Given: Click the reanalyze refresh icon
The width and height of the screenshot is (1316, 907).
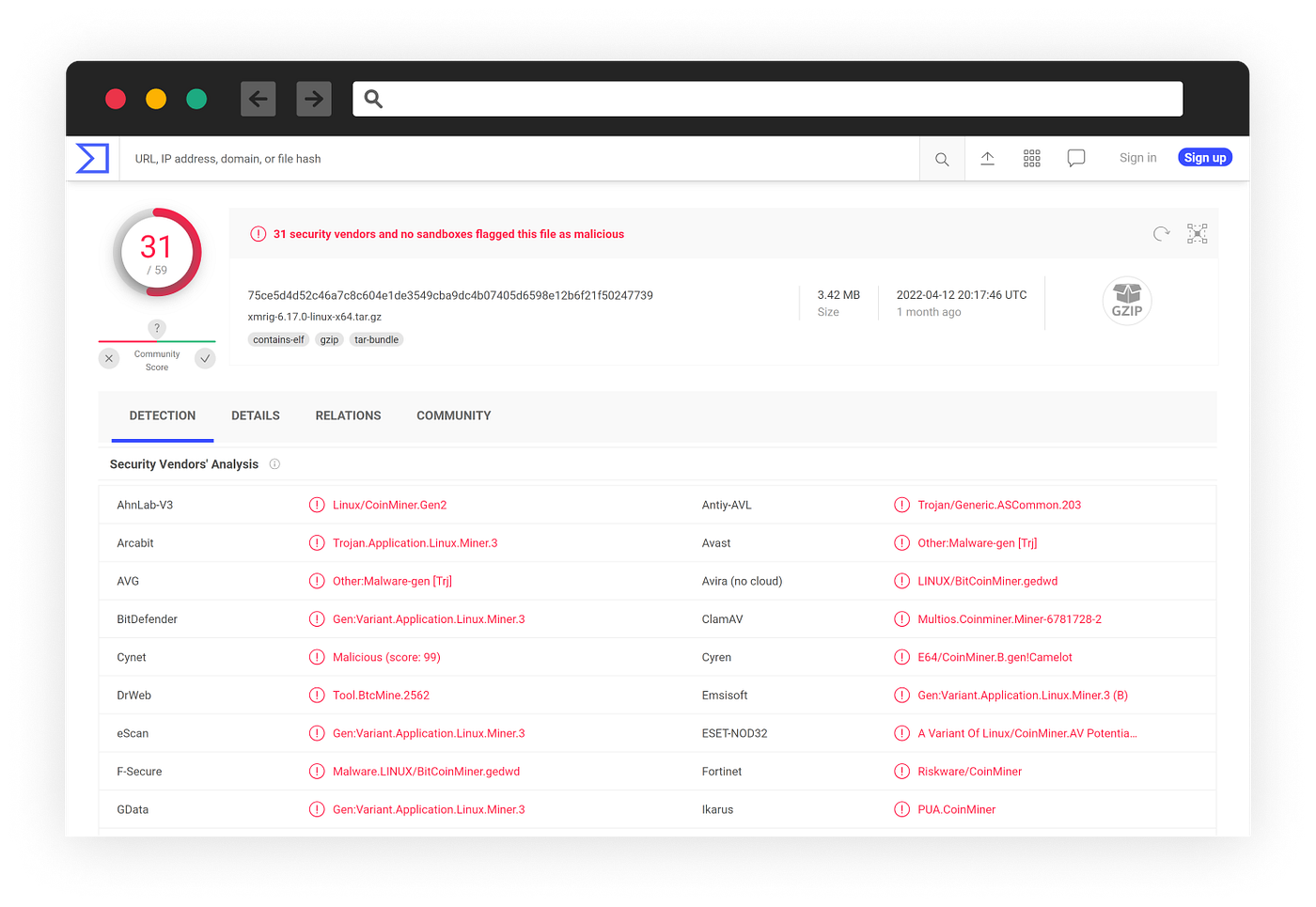Looking at the screenshot, I should click(x=1162, y=233).
